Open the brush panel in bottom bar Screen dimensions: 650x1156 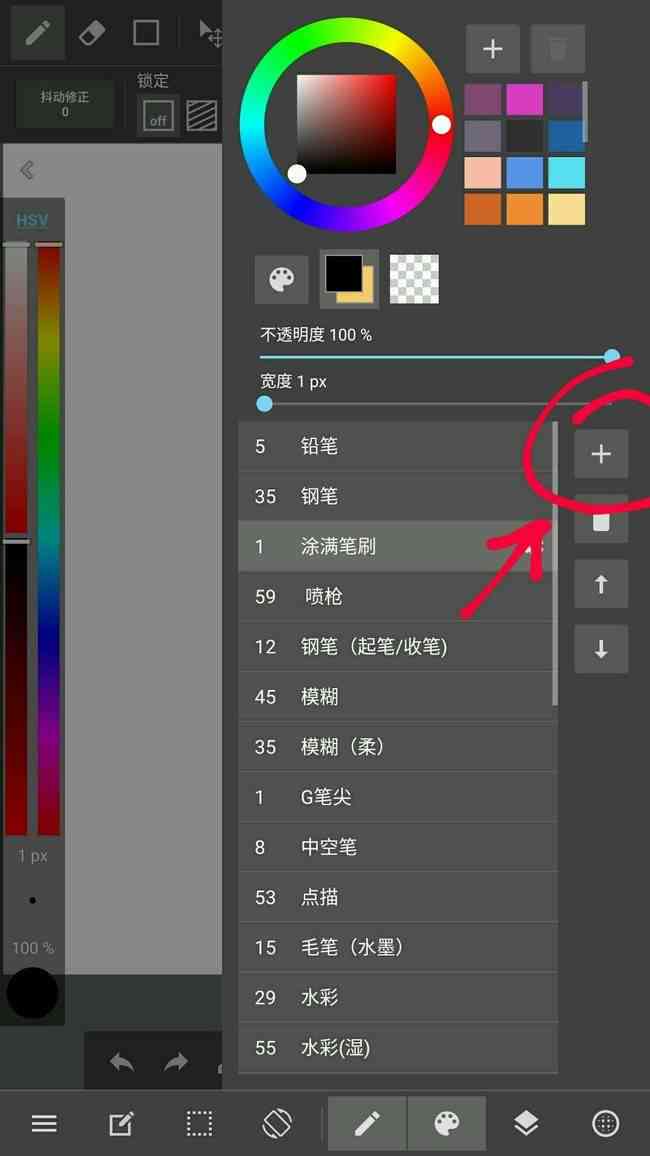(367, 1124)
